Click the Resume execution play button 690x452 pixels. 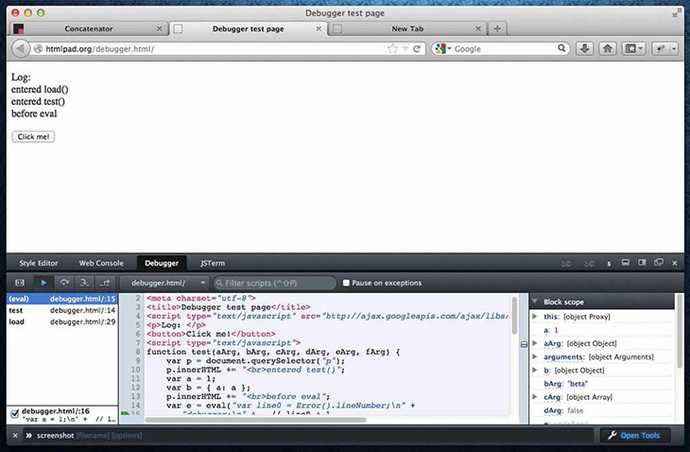click(x=43, y=283)
